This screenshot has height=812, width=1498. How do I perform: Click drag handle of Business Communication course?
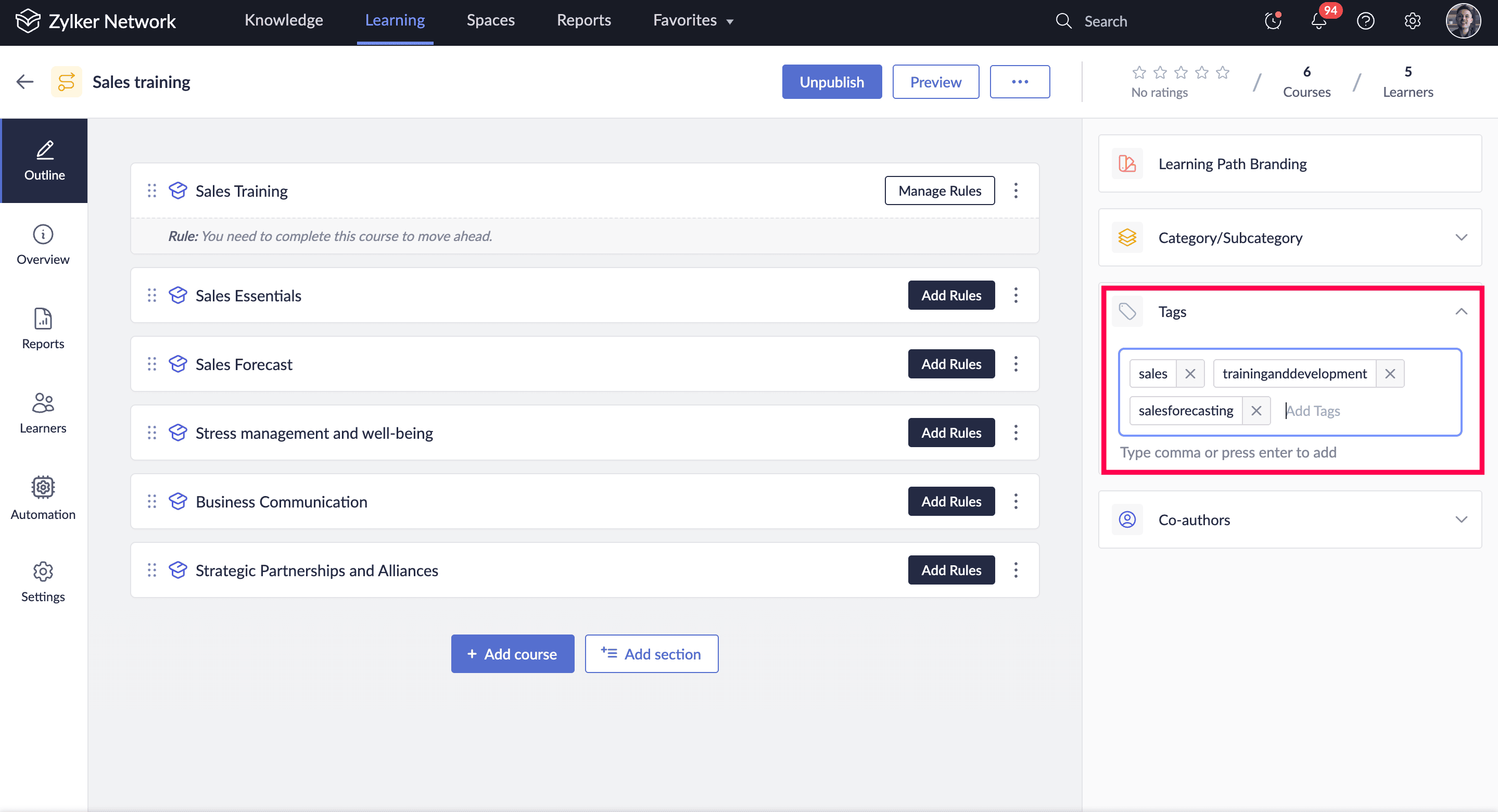pos(152,501)
